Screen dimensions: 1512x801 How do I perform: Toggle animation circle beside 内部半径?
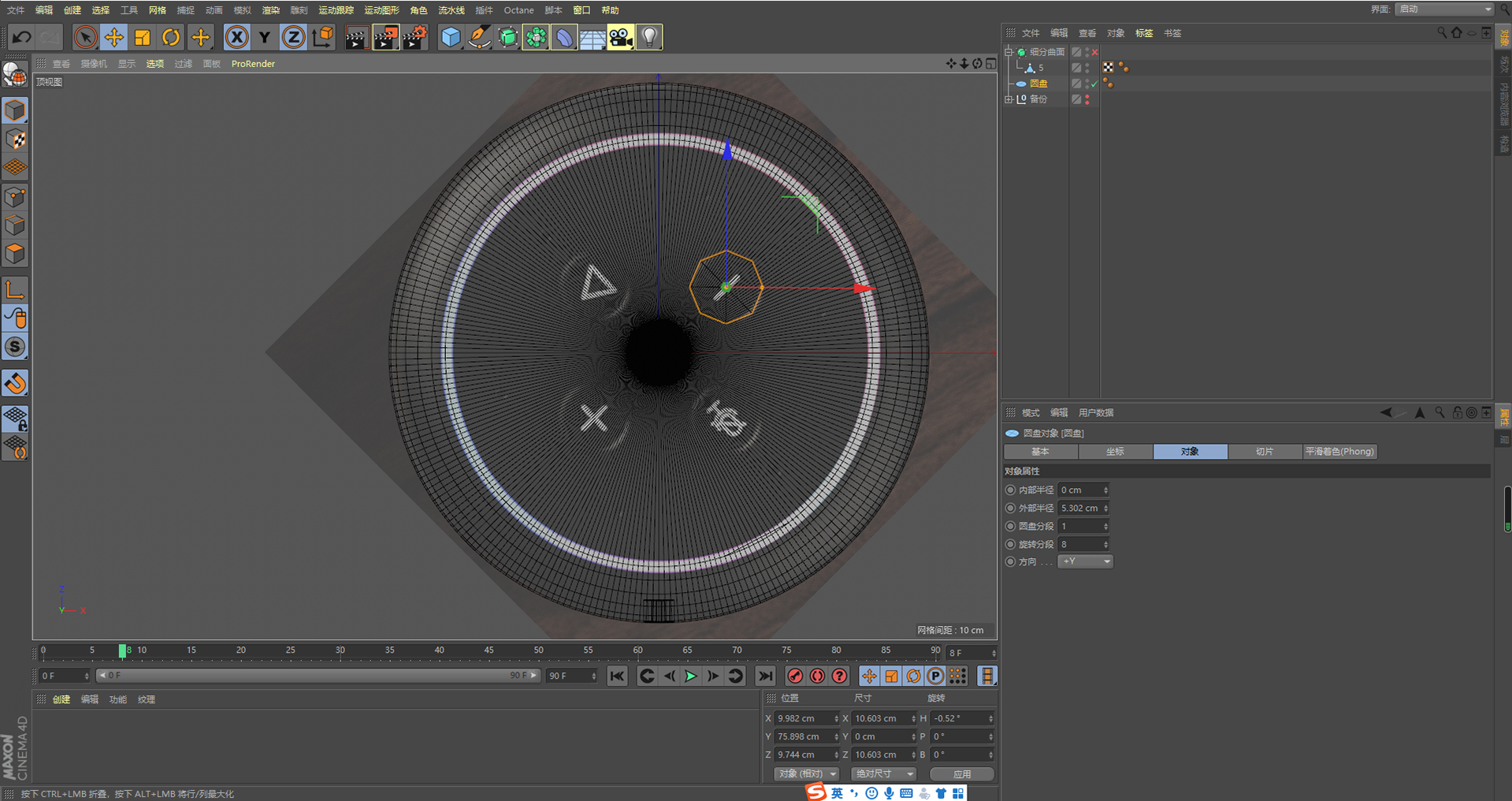pos(1011,490)
